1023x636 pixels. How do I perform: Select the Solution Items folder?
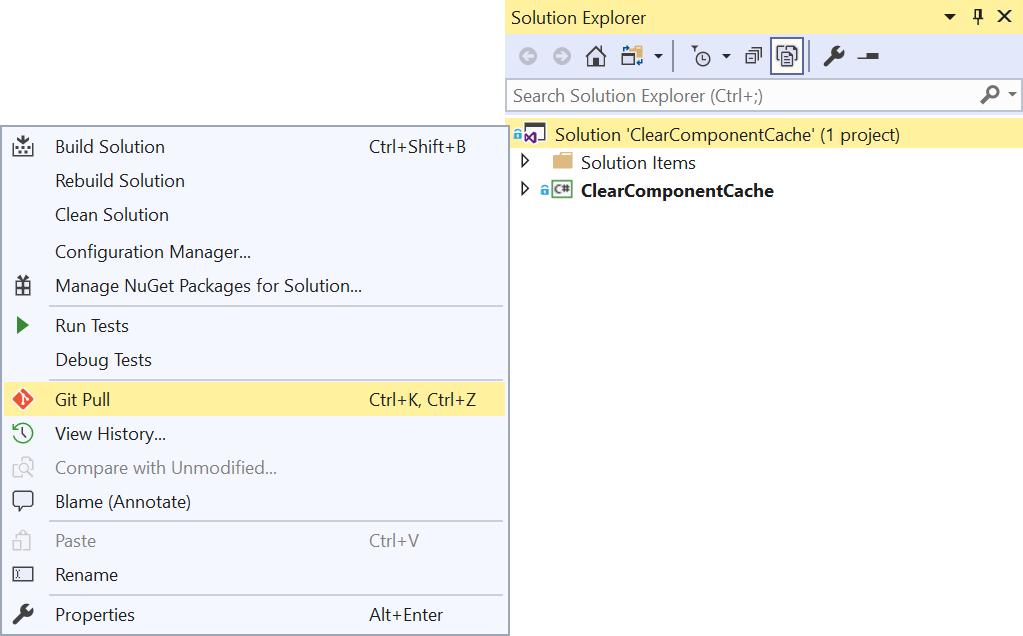[638, 162]
